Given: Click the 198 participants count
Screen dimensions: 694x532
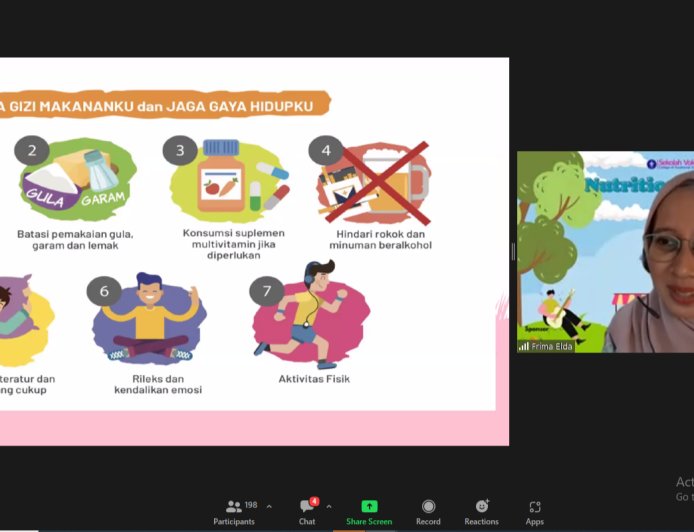Looking at the screenshot, I should [x=251, y=505].
